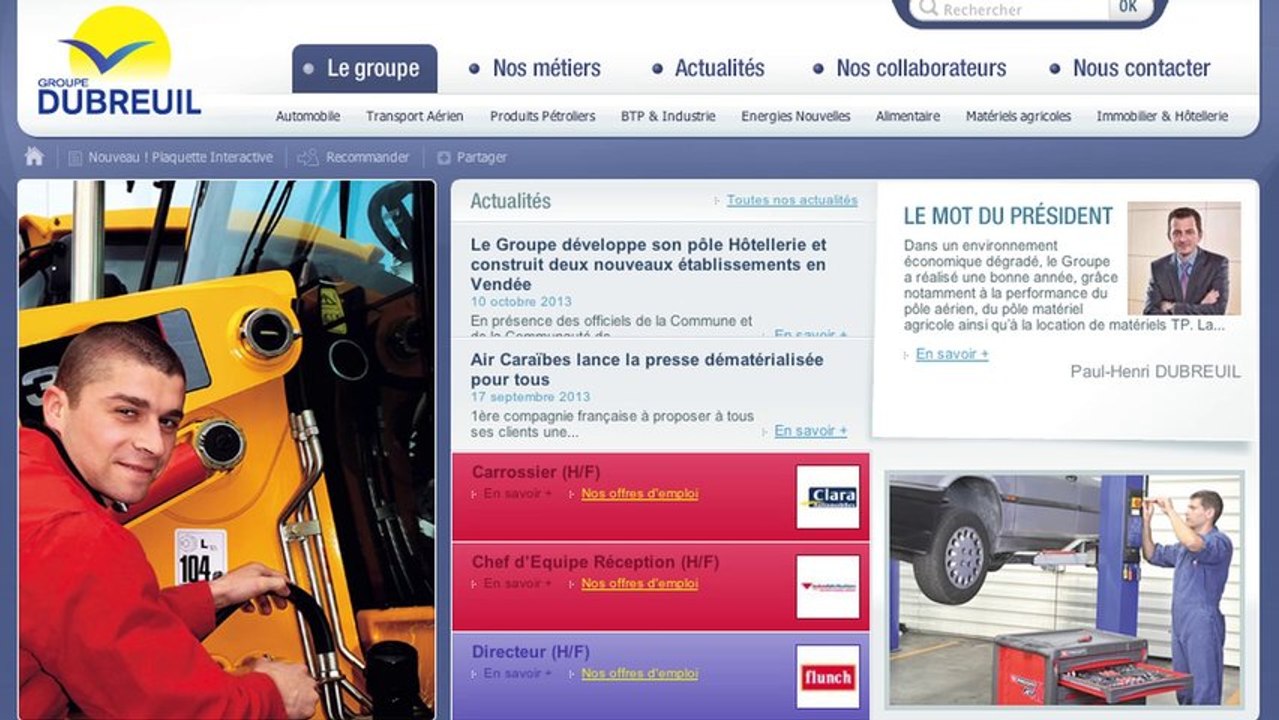The image size is (1279, 720).
Task: Click the home icon in breadcrumb bar
Action: [34, 157]
